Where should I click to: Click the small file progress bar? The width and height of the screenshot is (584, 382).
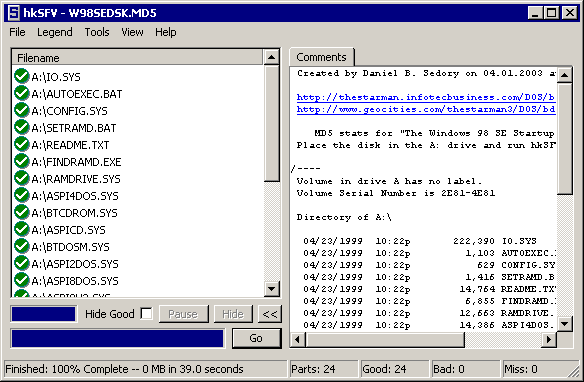[x=44, y=314]
